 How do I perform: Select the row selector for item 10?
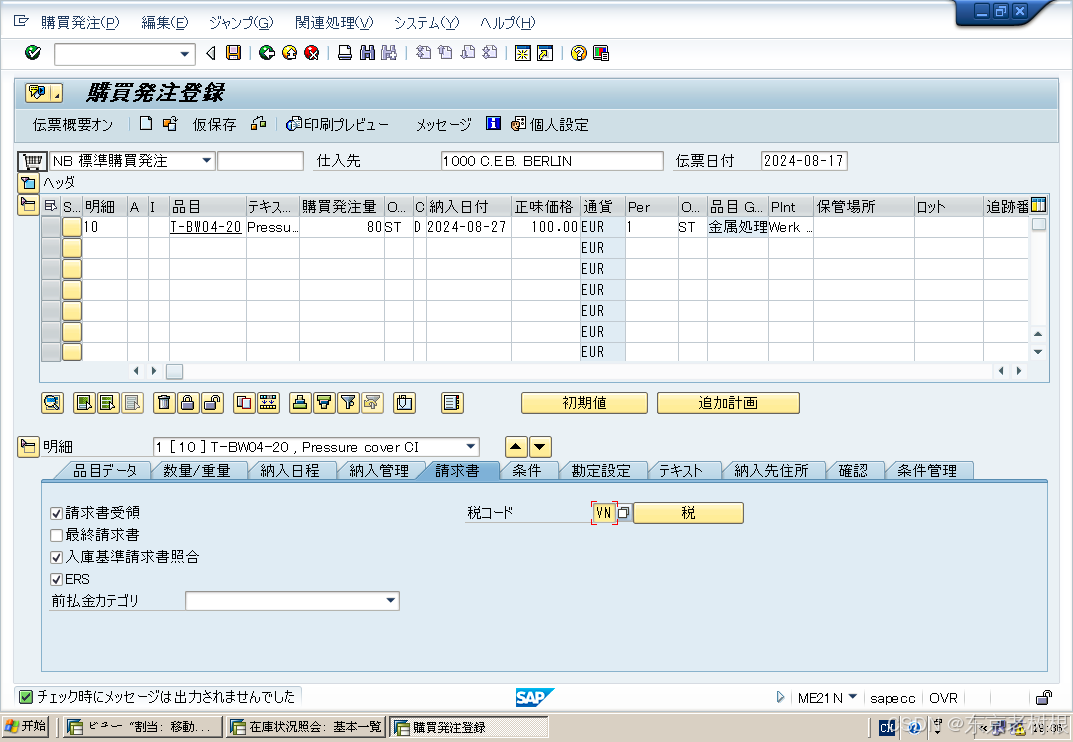(x=51, y=227)
